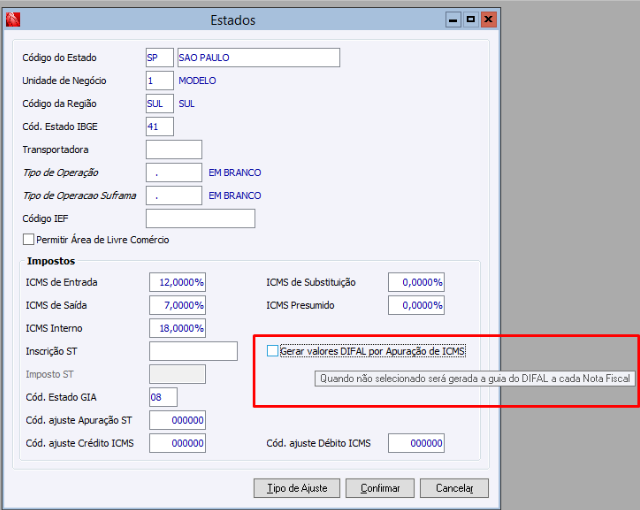
Task: Click the Código IEF input field
Action: [x=200, y=218]
